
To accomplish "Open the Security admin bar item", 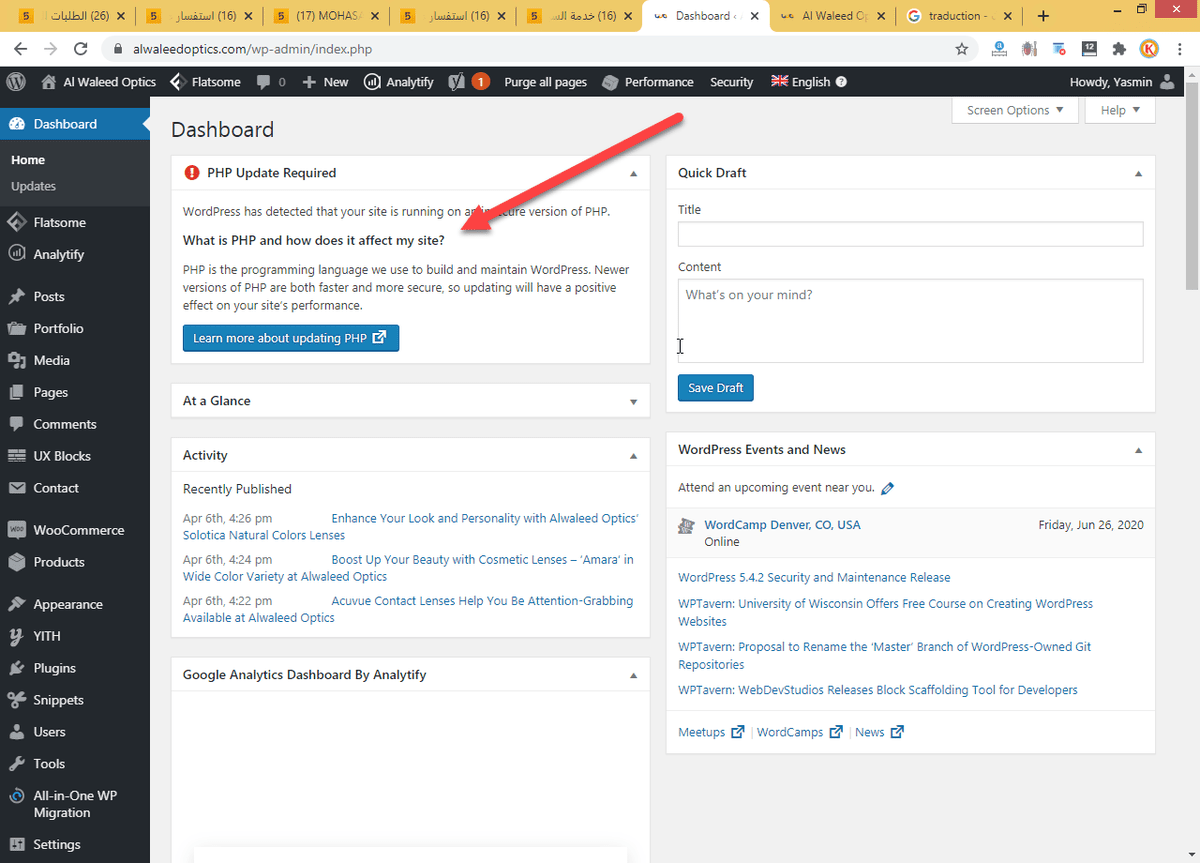I will pyautogui.click(x=731, y=82).
